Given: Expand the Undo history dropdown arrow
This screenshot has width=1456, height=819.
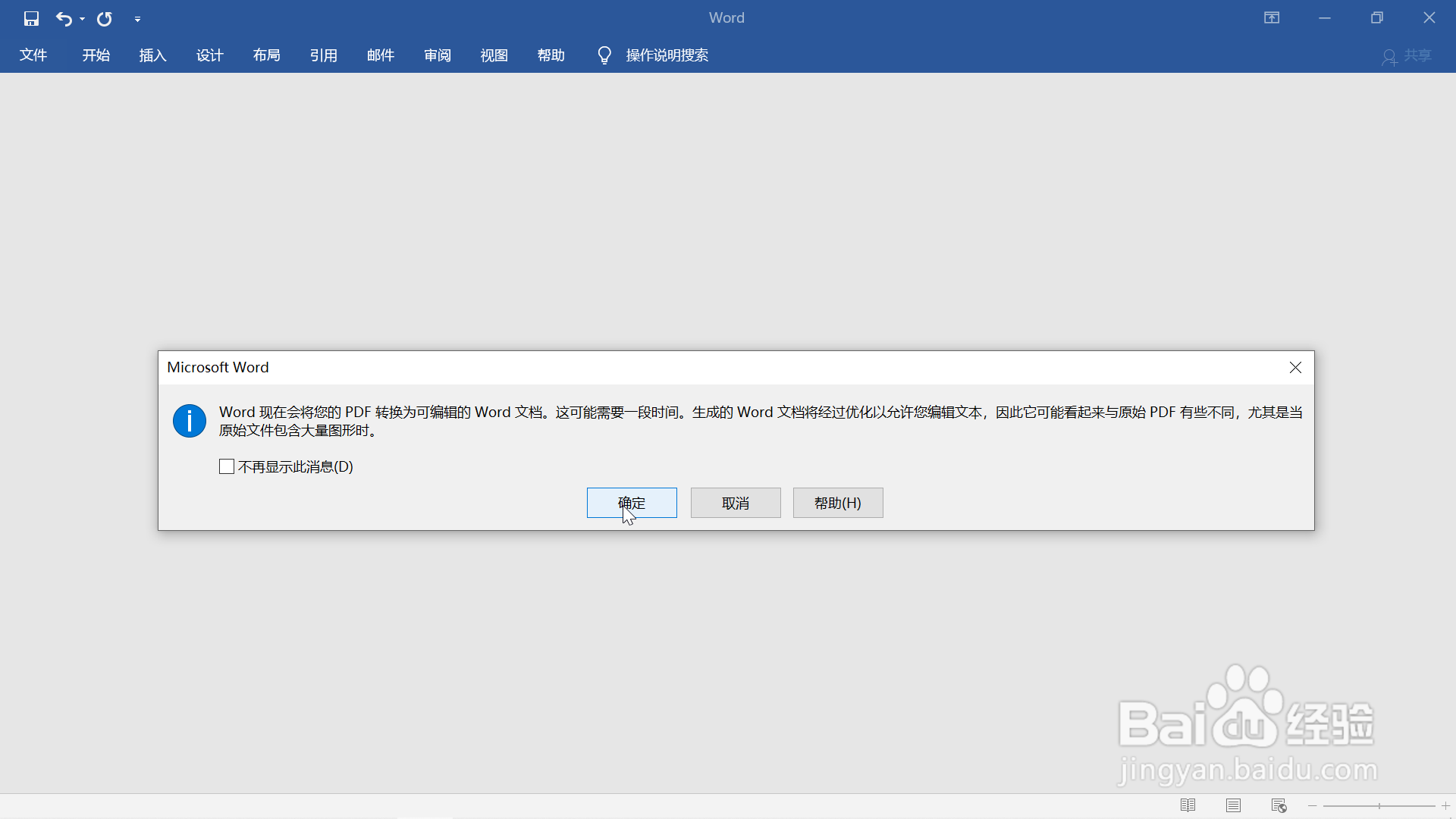Looking at the screenshot, I should click(x=82, y=19).
